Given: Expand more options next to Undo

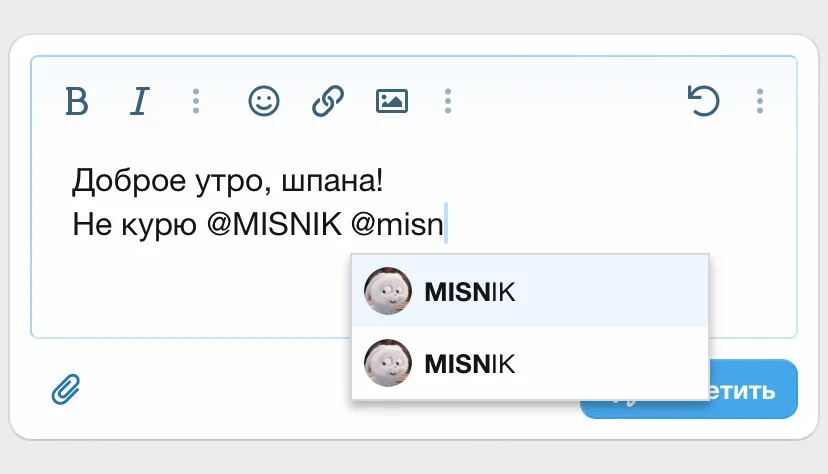Looking at the screenshot, I should click(760, 101).
